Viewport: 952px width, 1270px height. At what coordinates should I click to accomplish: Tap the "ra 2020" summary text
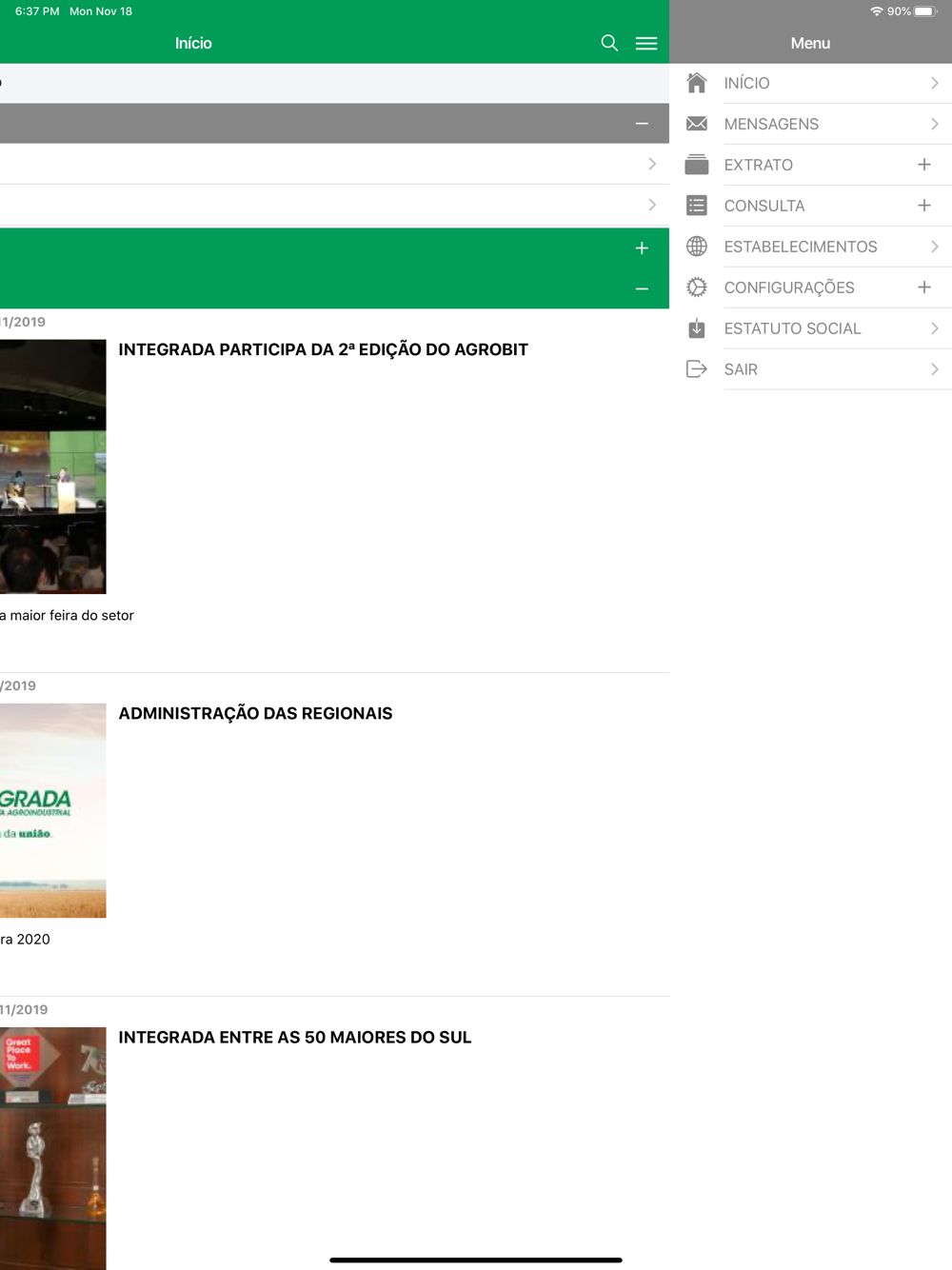pos(26,939)
